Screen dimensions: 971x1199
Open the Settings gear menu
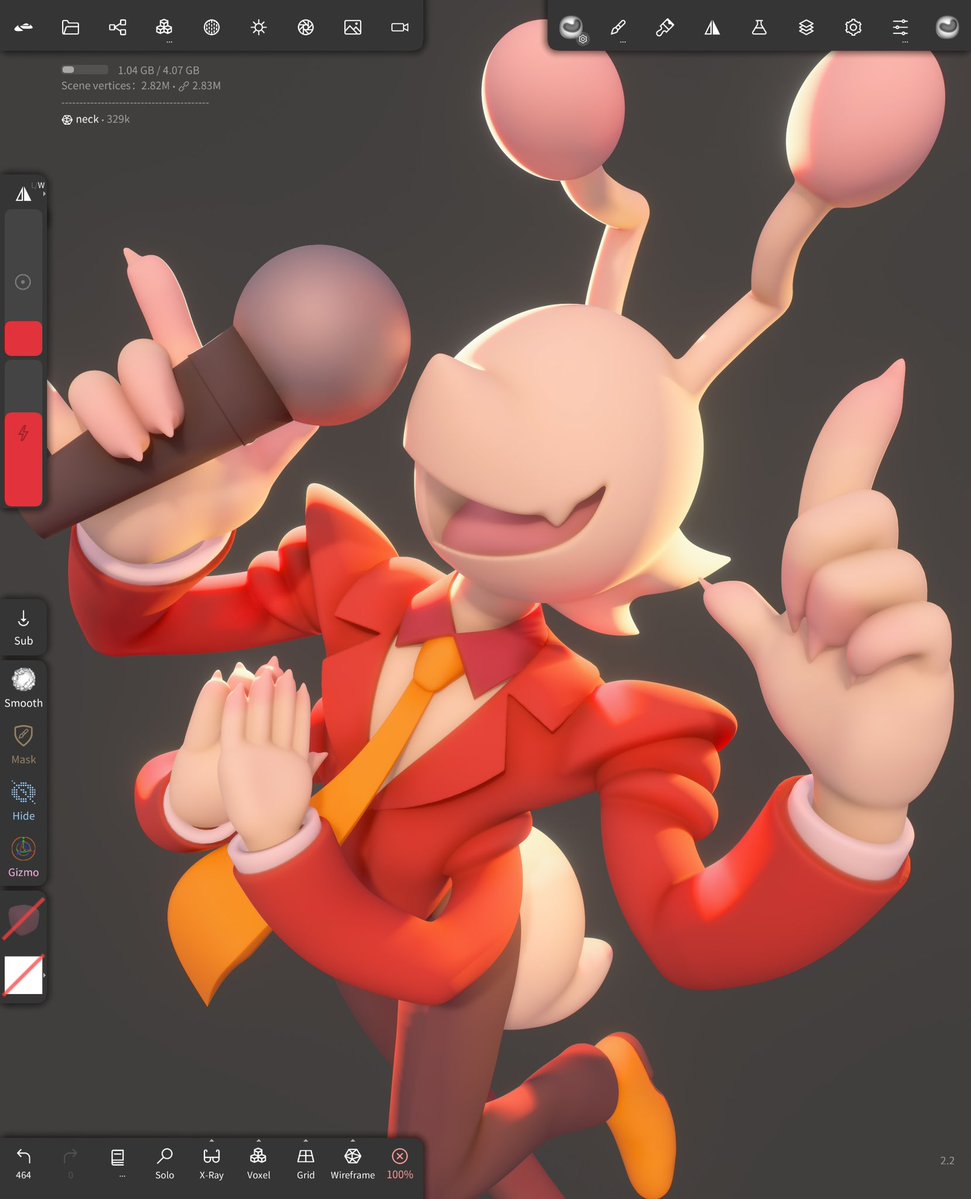pyautogui.click(x=853, y=28)
